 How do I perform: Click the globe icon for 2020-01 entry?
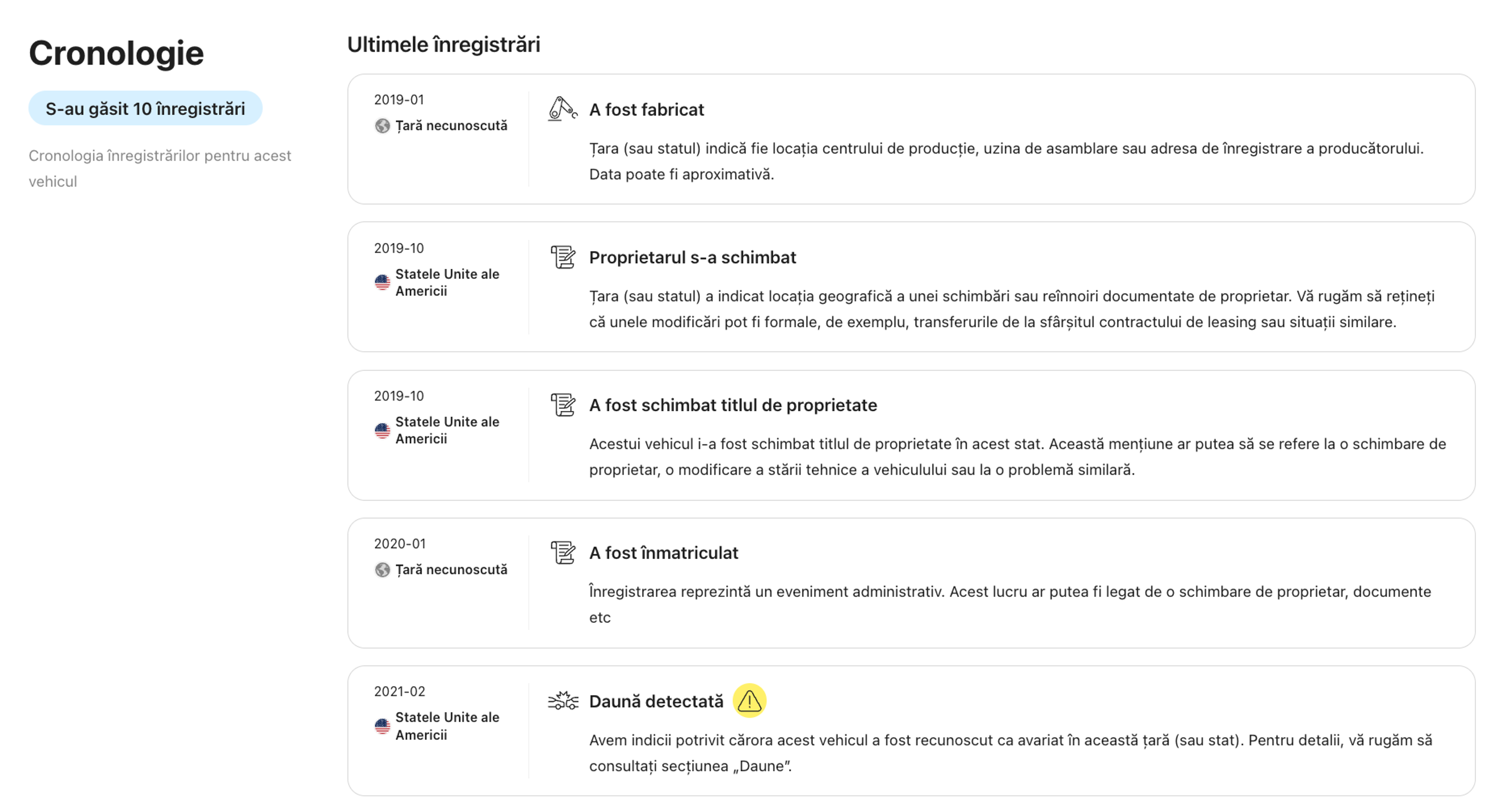(x=382, y=569)
